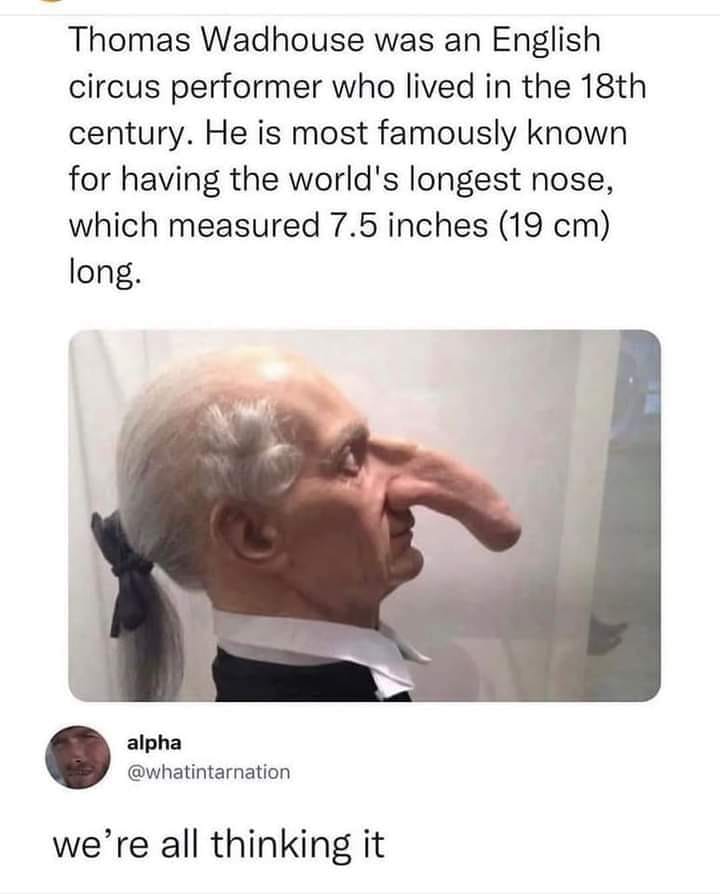Open the "alpha" display name profile
The width and height of the screenshot is (720, 894).
pyautogui.click(x=154, y=743)
